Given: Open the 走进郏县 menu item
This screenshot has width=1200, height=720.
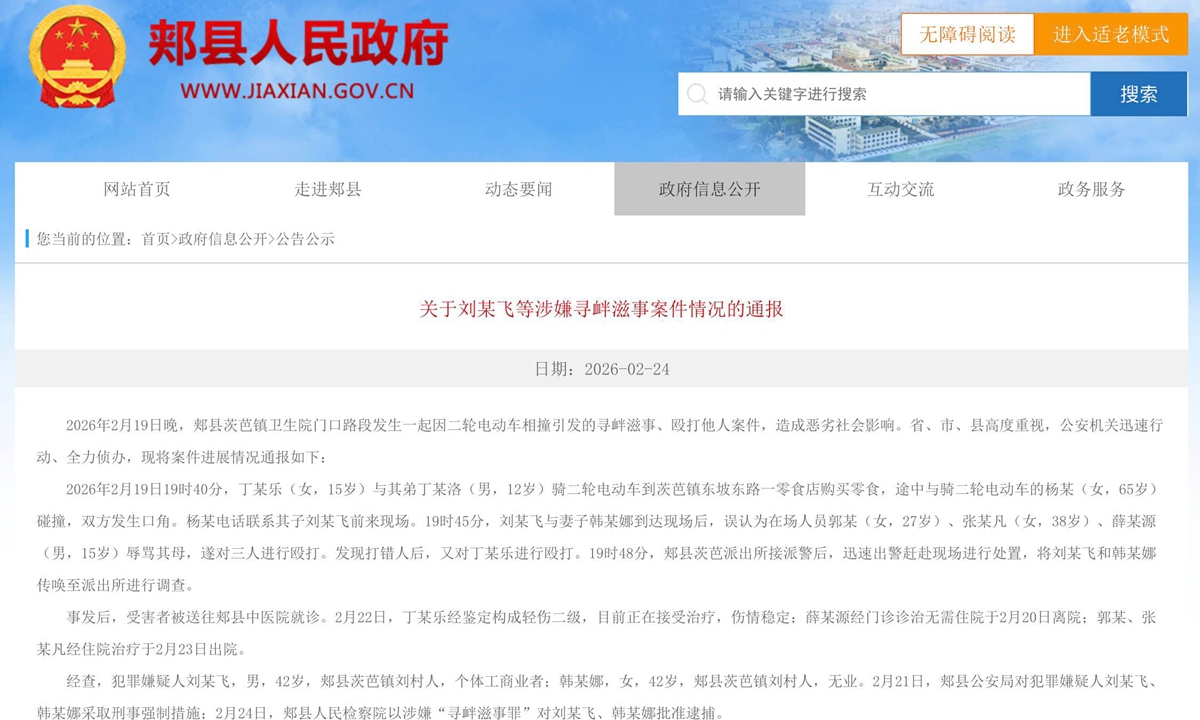Looking at the screenshot, I should (x=328, y=189).
